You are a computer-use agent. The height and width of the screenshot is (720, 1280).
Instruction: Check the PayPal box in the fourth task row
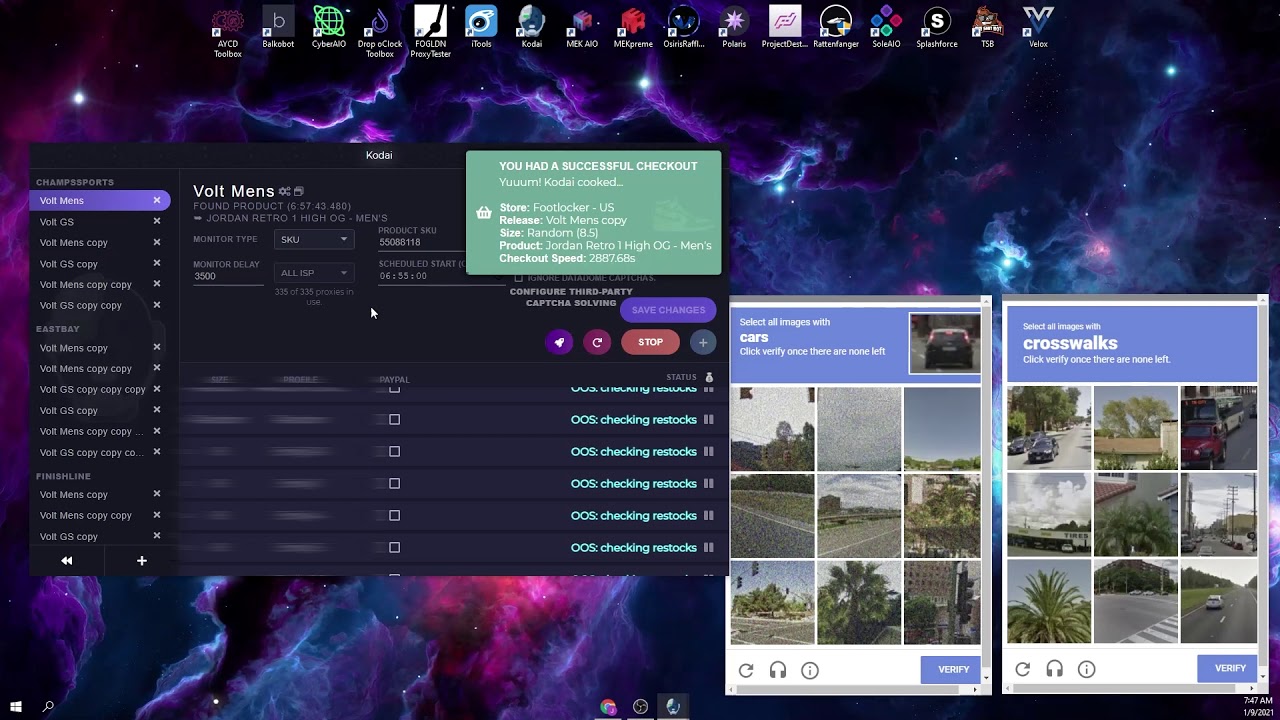click(394, 484)
